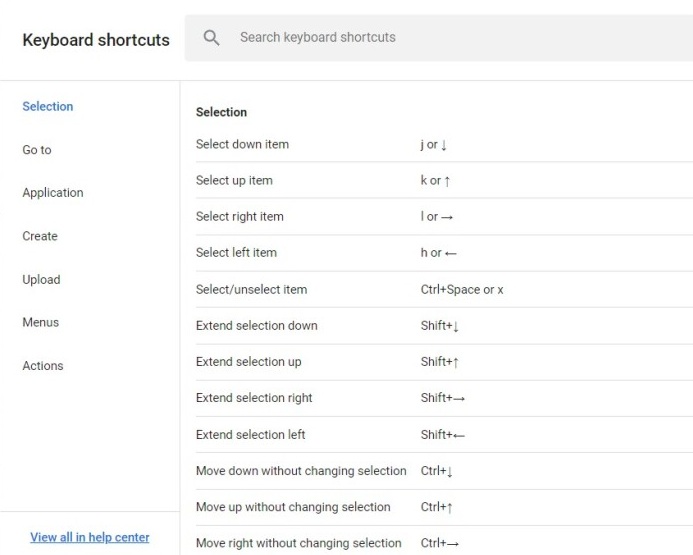The image size is (693, 555).
Task: Select the 'Select down item' row label
Action: tap(242, 144)
